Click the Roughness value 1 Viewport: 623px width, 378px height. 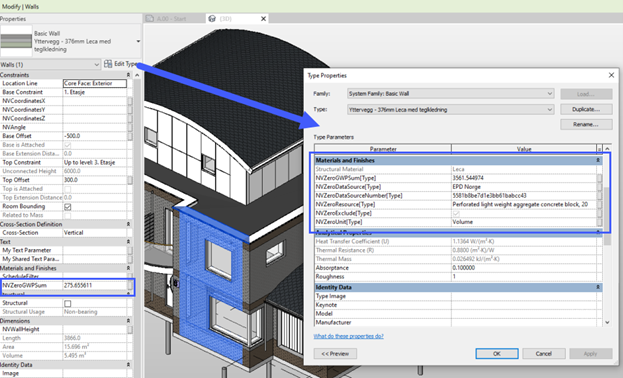tap(524, 277)
